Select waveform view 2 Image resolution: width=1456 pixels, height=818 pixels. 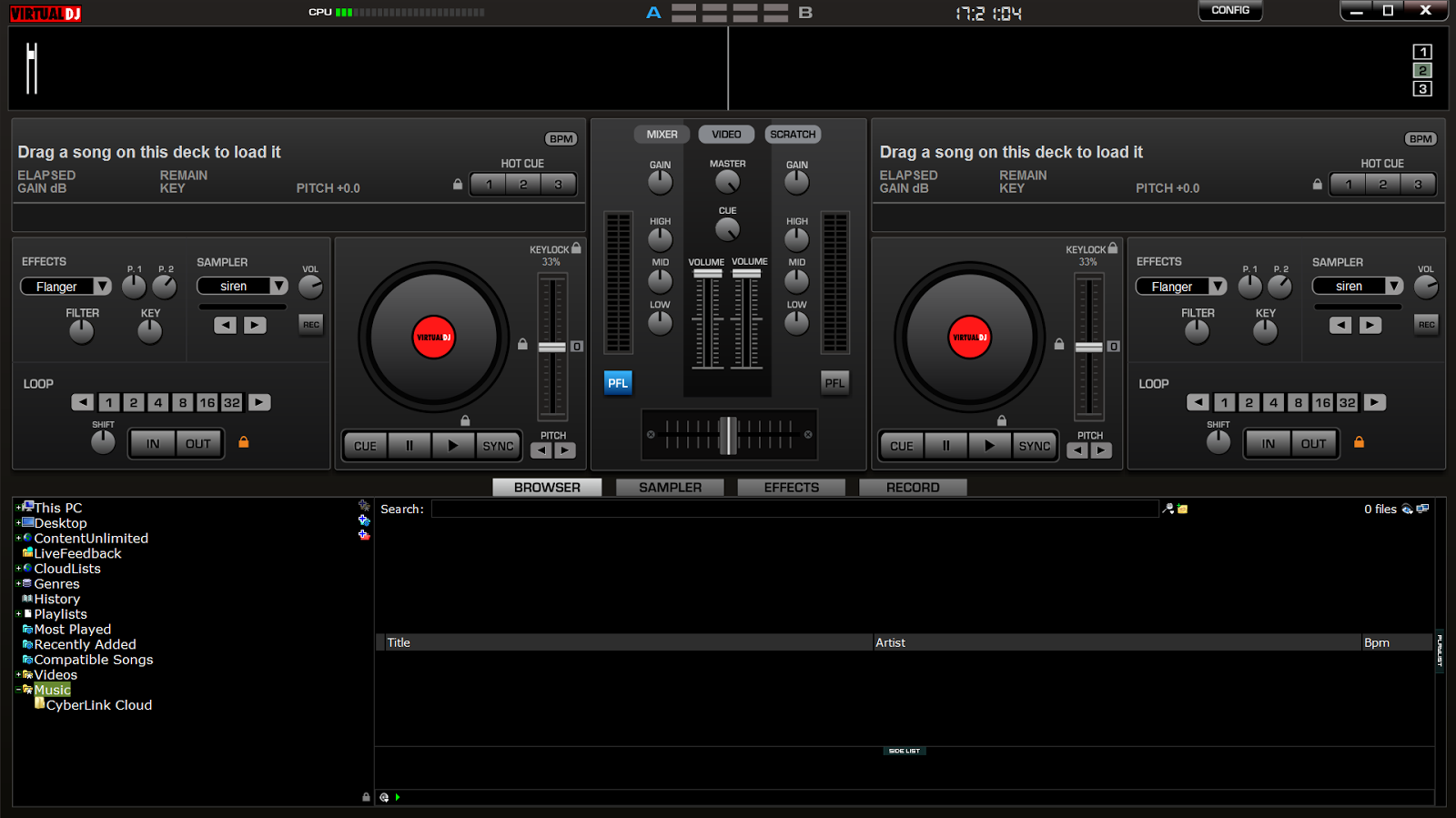[x=1422, y=70]
